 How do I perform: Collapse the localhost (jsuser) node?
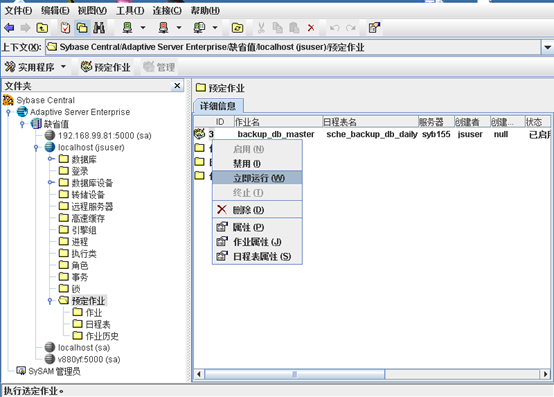(x=36, y=147)
